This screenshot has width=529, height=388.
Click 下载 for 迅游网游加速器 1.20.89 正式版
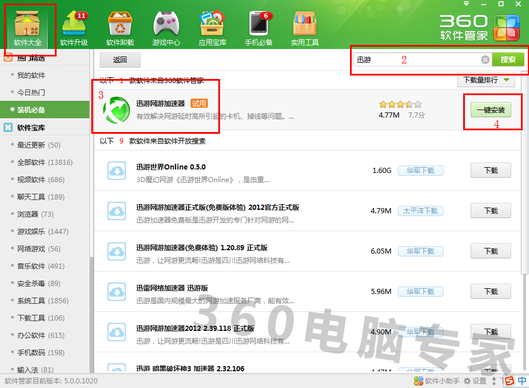(491, 251)
